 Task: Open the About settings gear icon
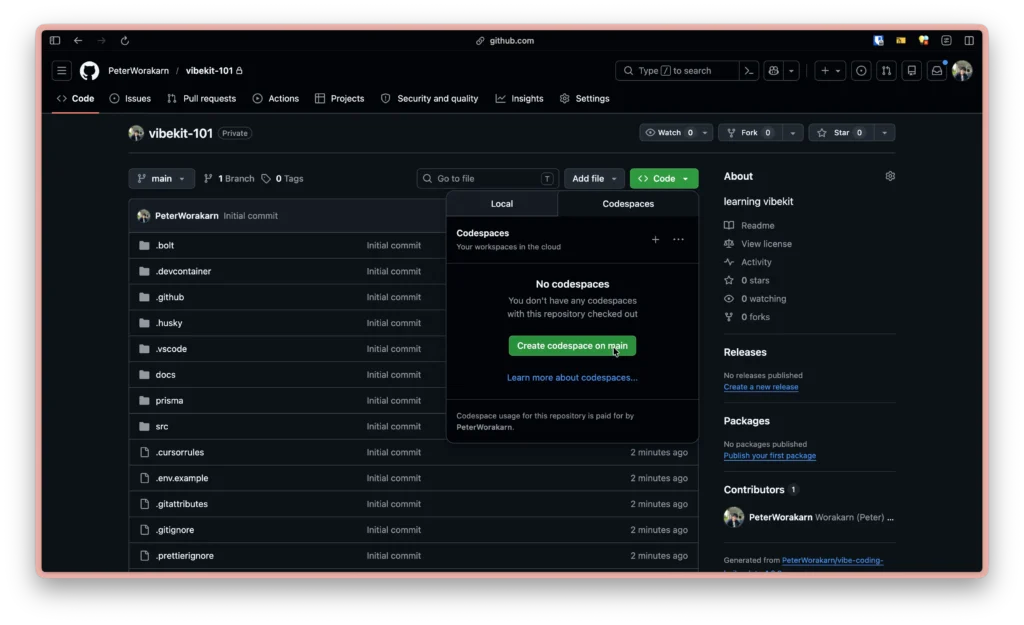coord(889,176)
